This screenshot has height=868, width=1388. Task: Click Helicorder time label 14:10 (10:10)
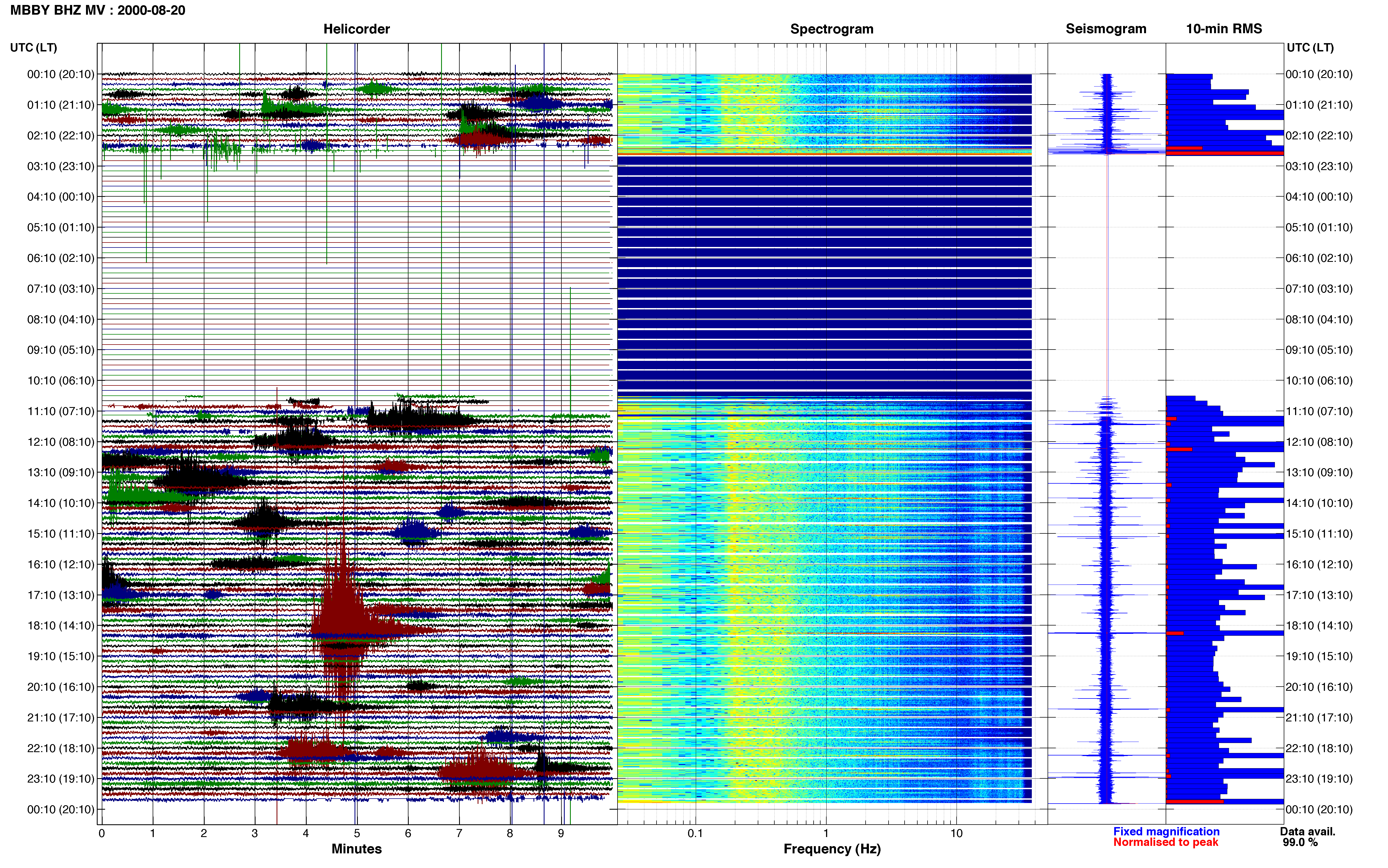tap(61, 503)
